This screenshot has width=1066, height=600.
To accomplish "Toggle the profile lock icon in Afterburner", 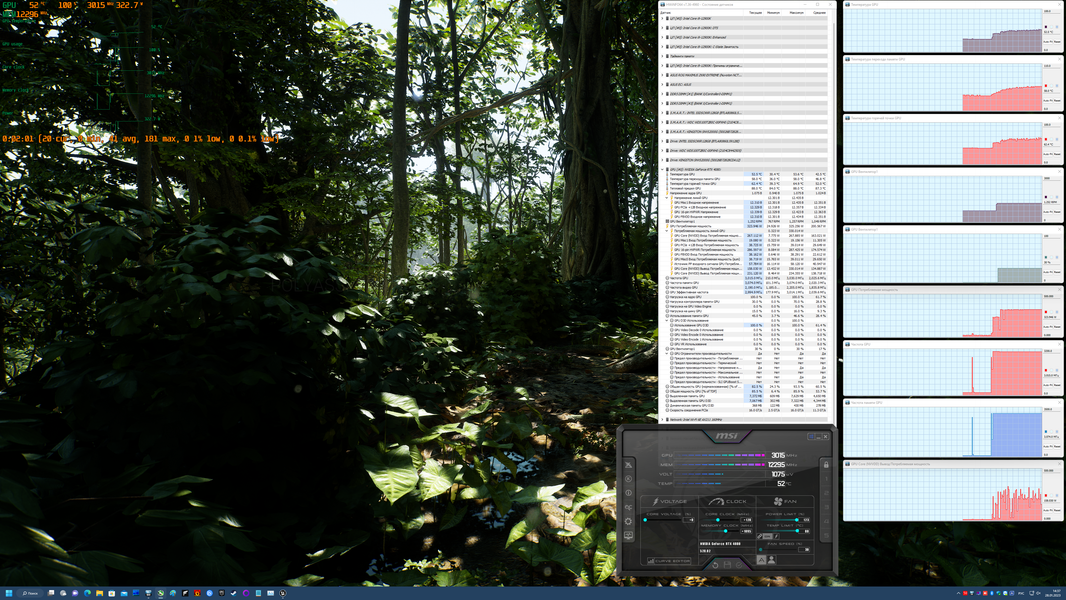I will 826,465.
